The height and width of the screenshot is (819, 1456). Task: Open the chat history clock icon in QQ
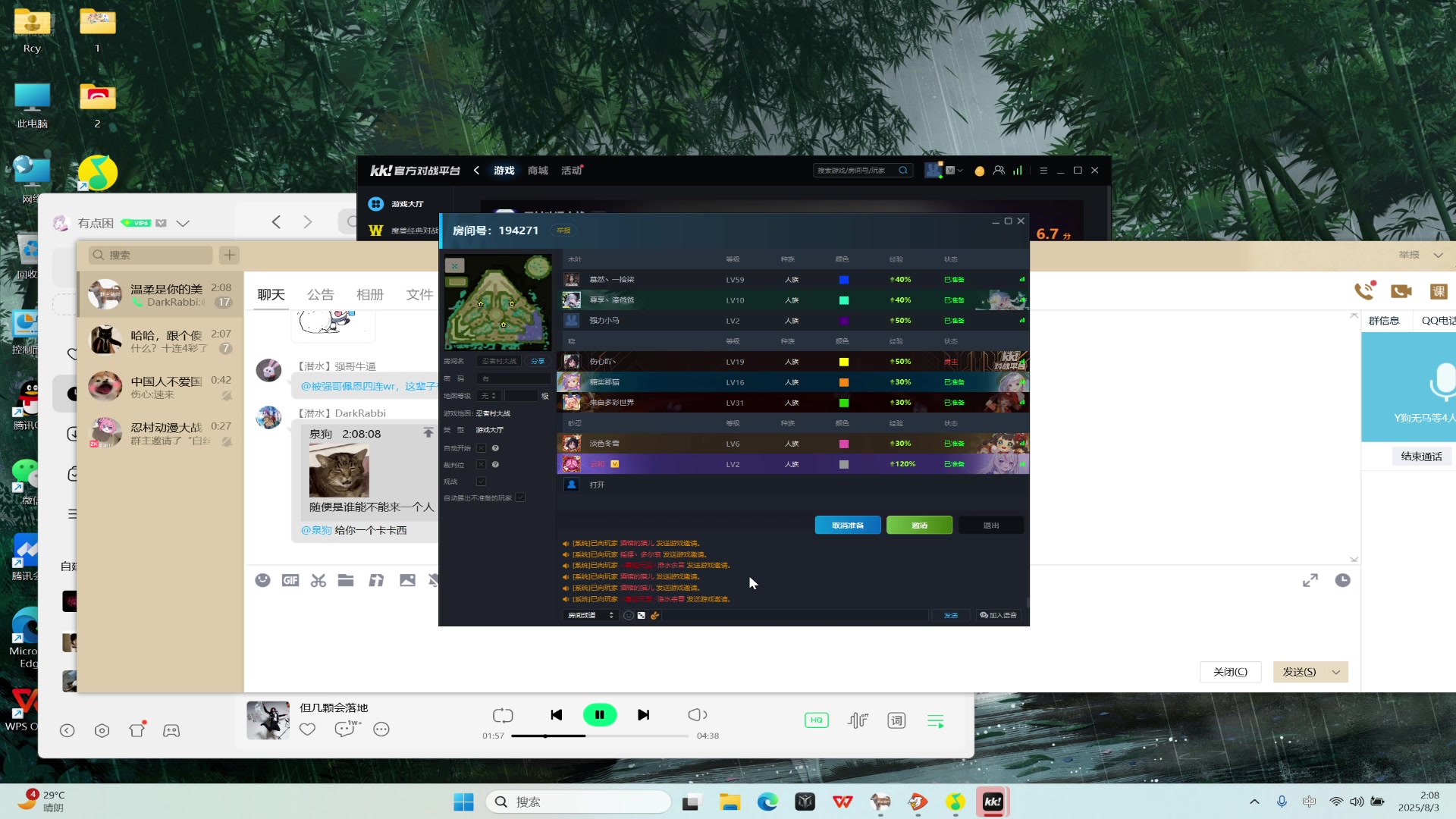pyautogui.click(x=1342, y=580)
